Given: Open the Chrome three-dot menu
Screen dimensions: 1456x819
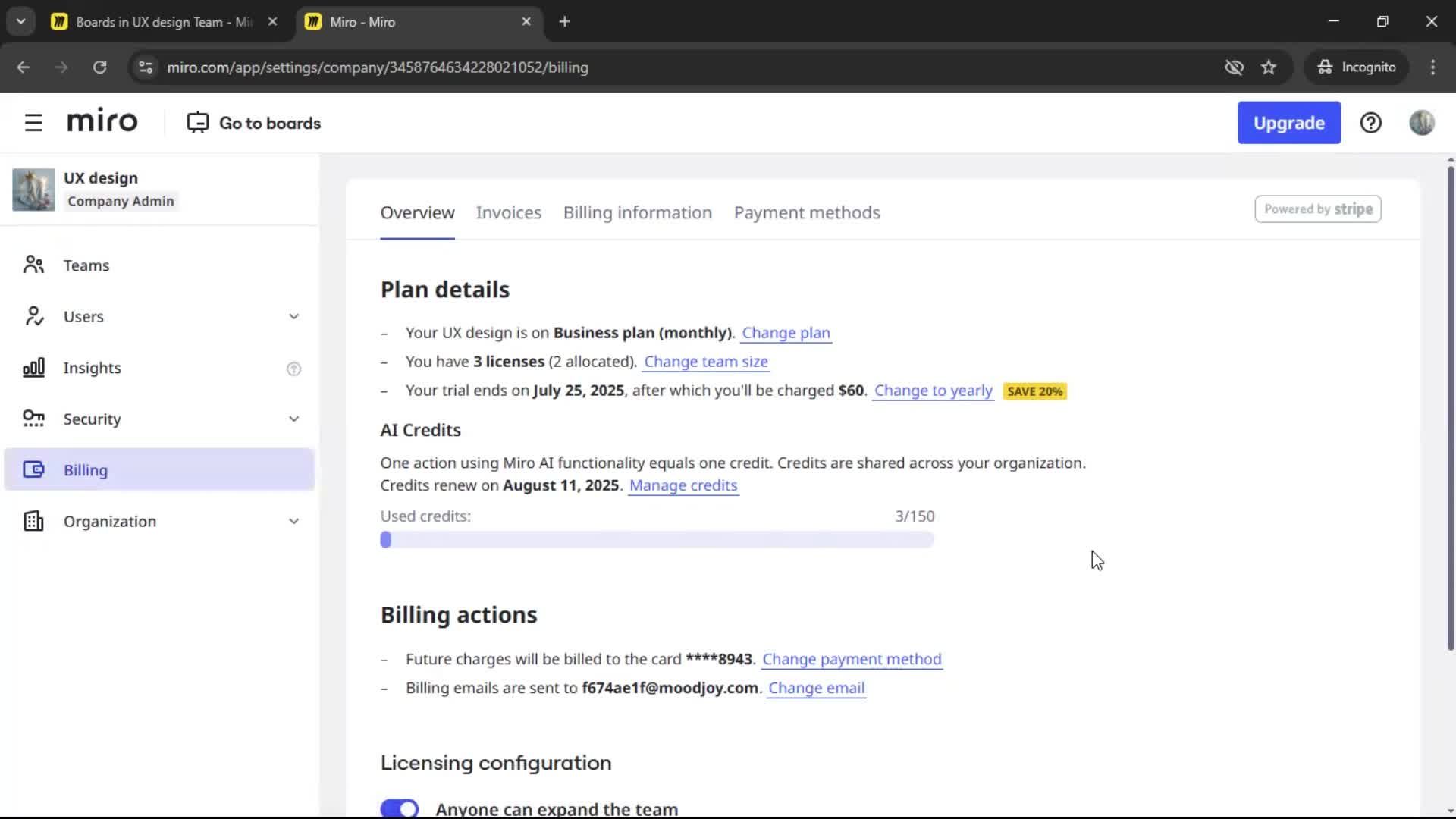Looking at the screenshot, I should tap(1432, 67).
